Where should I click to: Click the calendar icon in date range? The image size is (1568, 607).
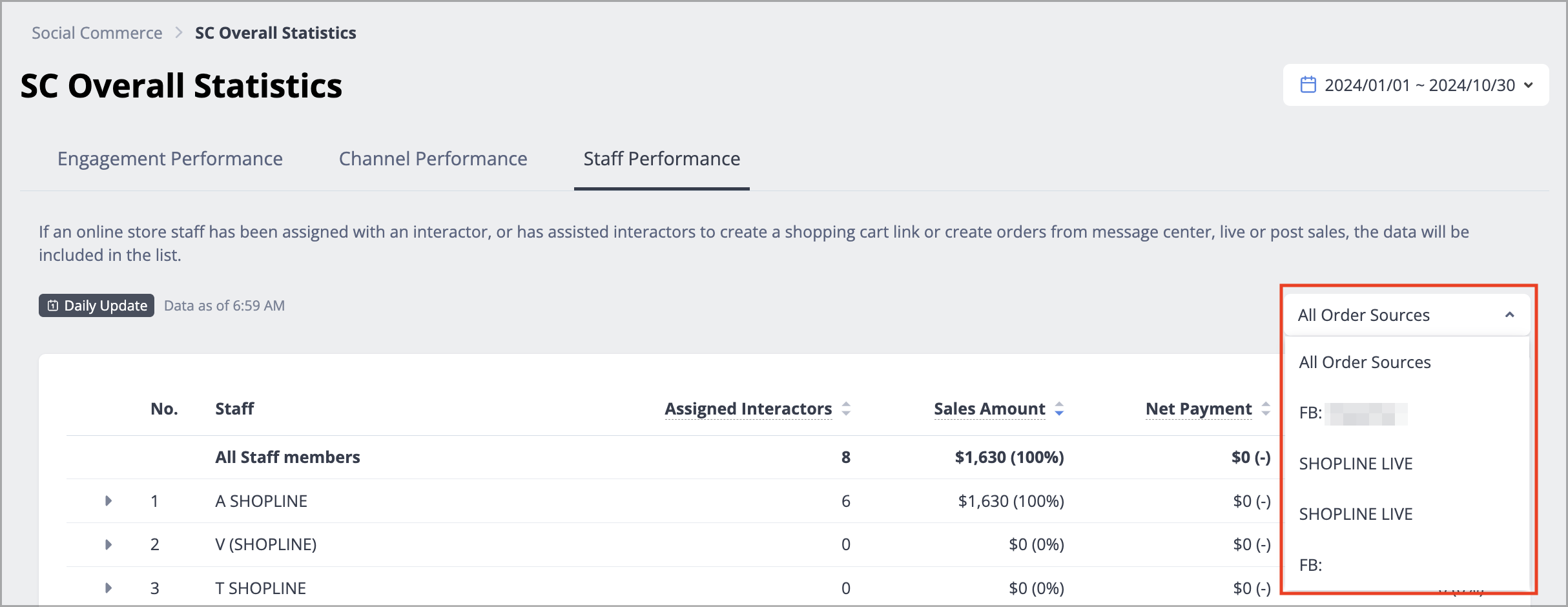1308,85
